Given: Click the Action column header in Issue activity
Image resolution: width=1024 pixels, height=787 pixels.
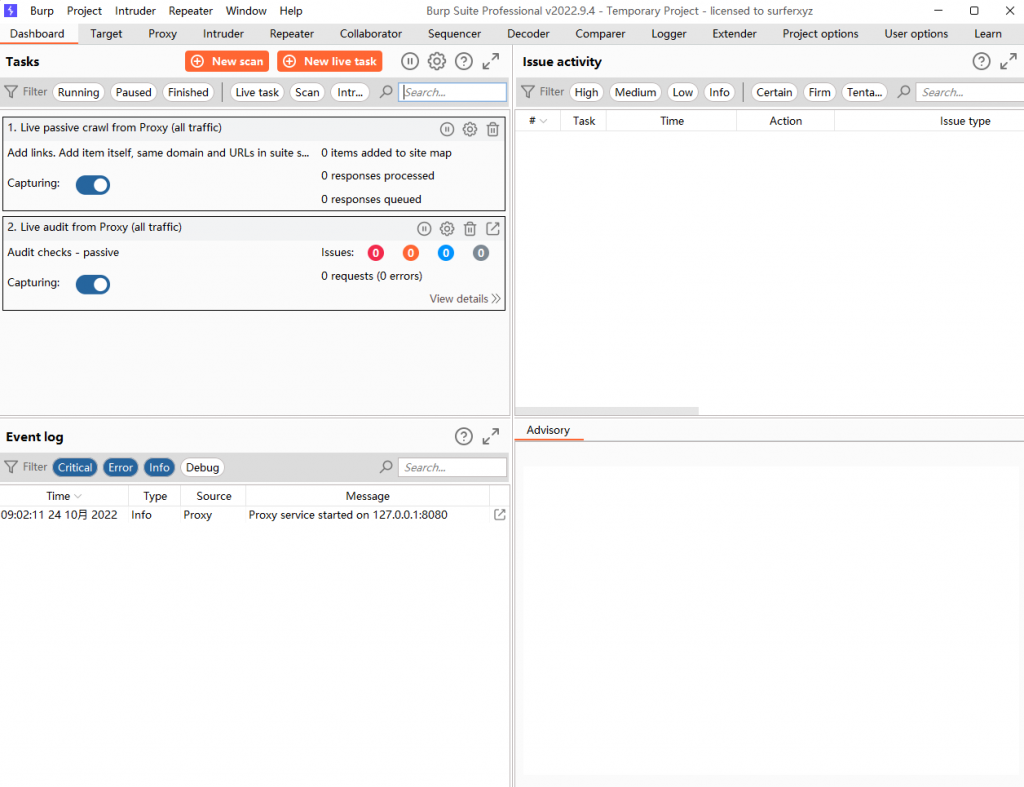Looking at the screenshot, I should coord(785,121).
